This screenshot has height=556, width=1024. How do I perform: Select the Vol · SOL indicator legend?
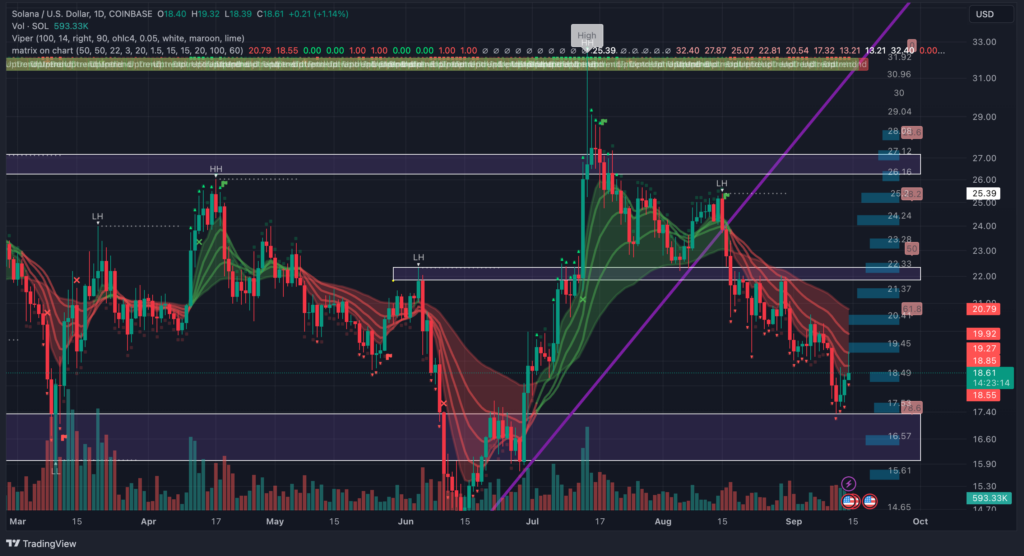point(31,26)
